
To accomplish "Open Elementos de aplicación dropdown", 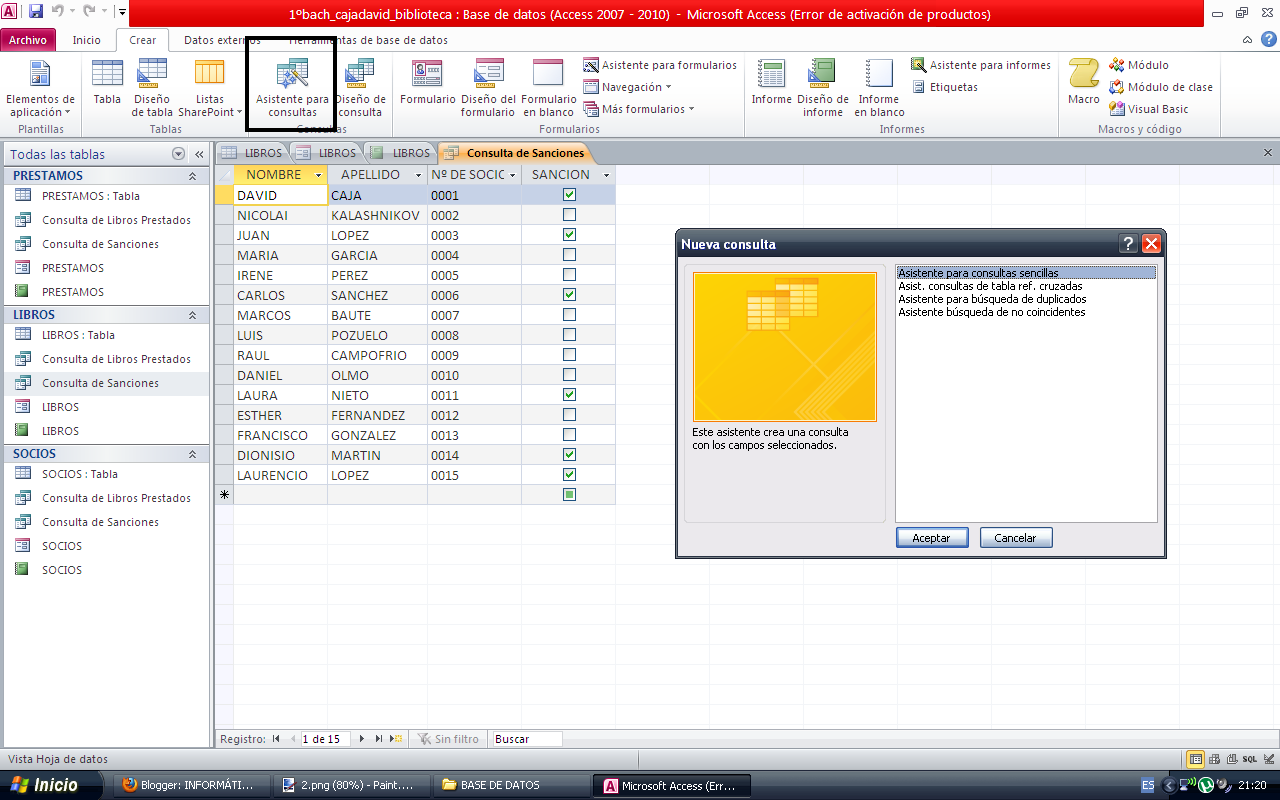I will 40,88.
